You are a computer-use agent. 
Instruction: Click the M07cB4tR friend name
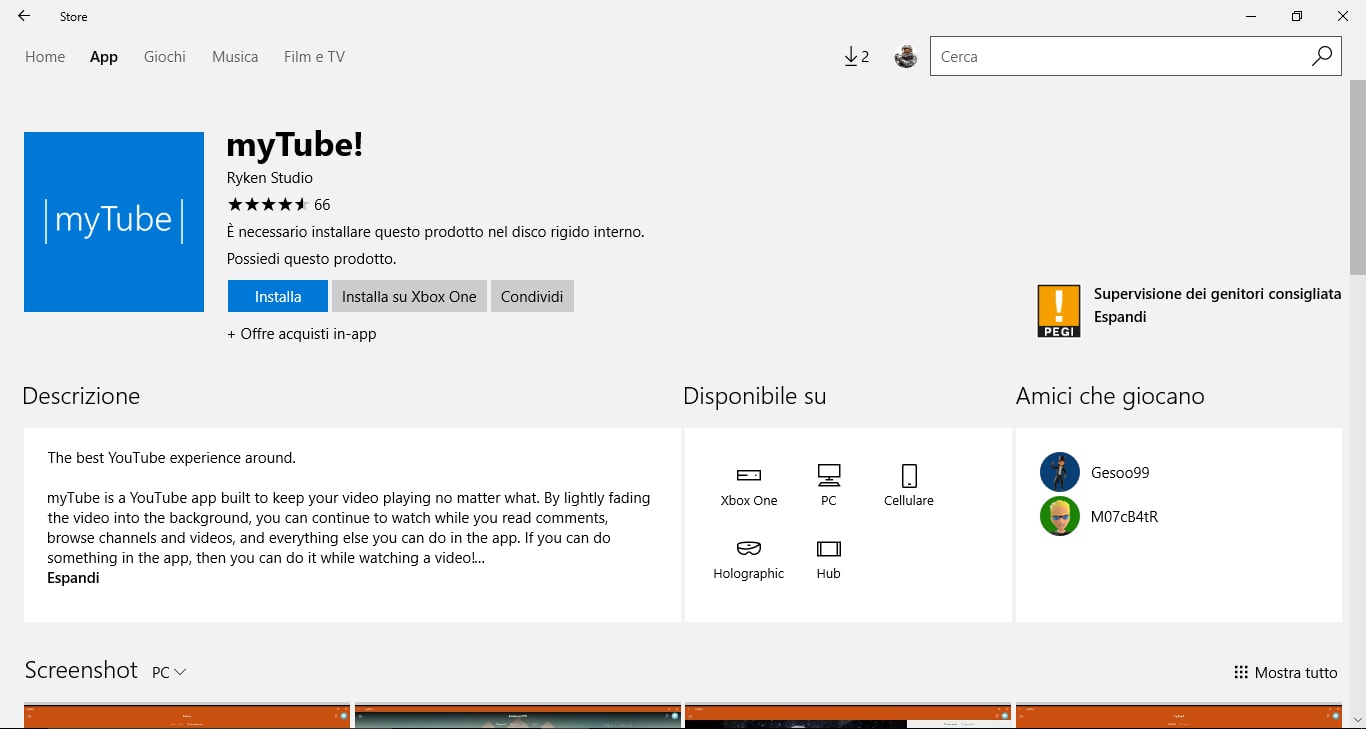tap(1124, 517)
